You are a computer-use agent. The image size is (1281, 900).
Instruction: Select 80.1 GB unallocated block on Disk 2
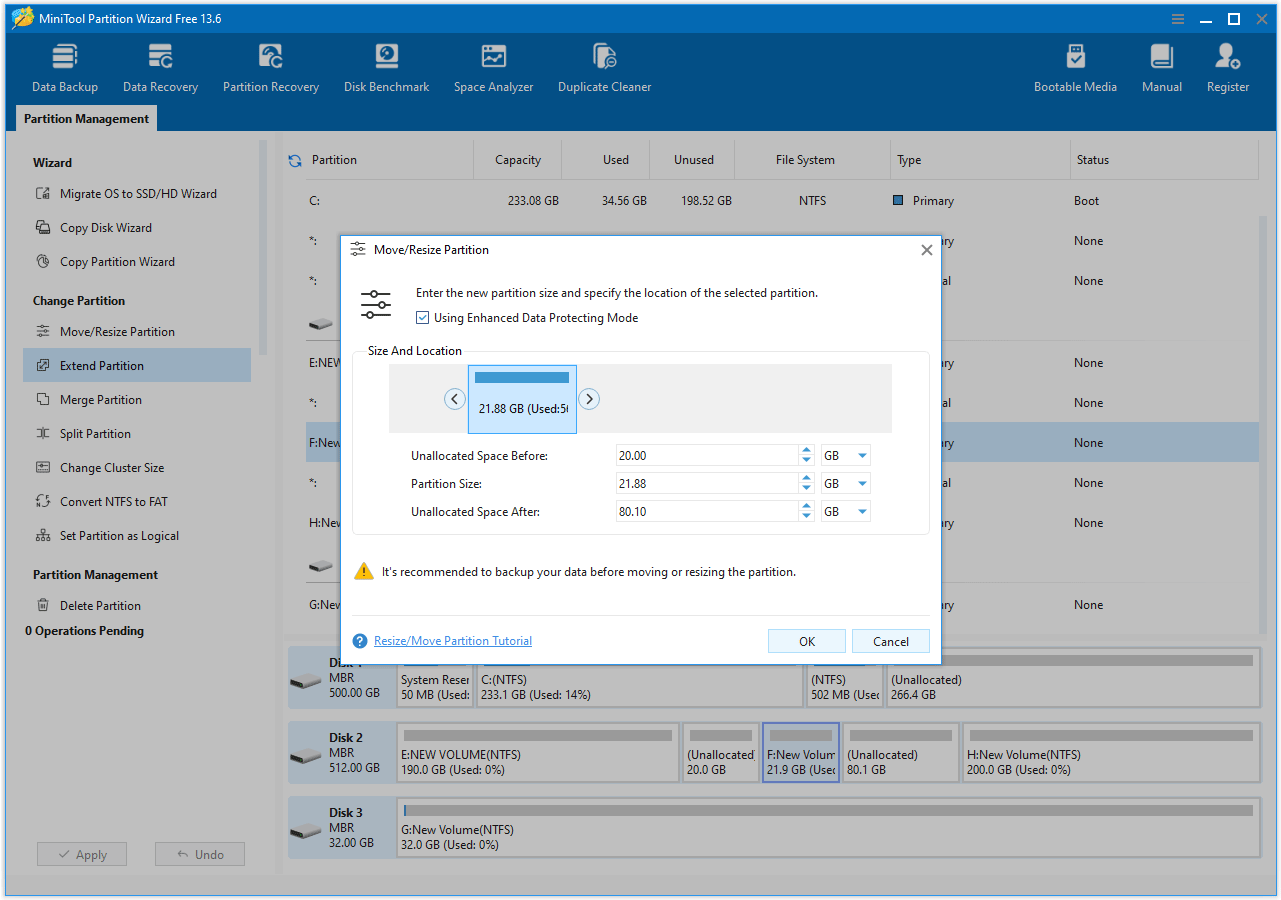(901, 752)
